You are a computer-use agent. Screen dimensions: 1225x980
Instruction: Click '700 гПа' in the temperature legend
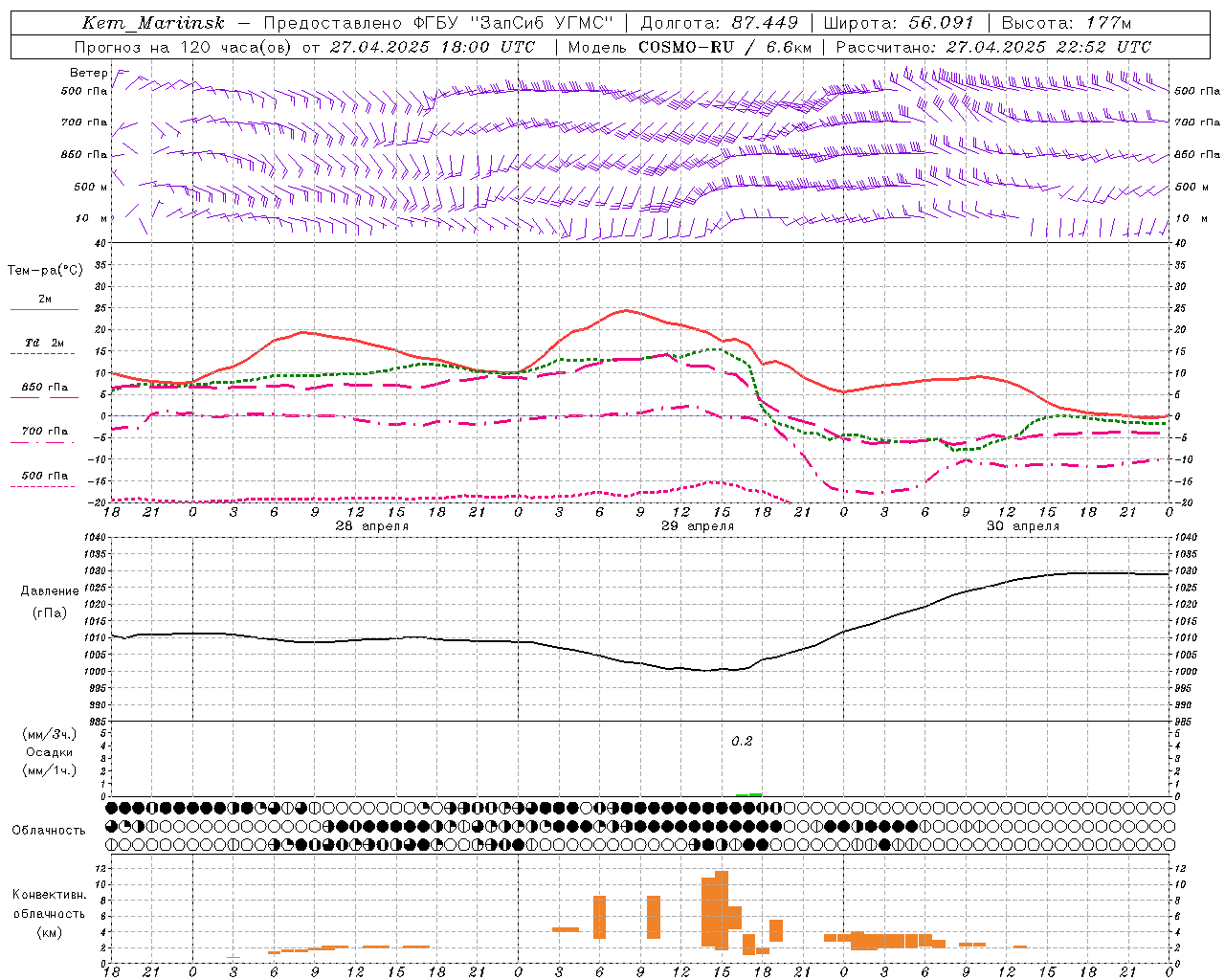pos(45,432)
